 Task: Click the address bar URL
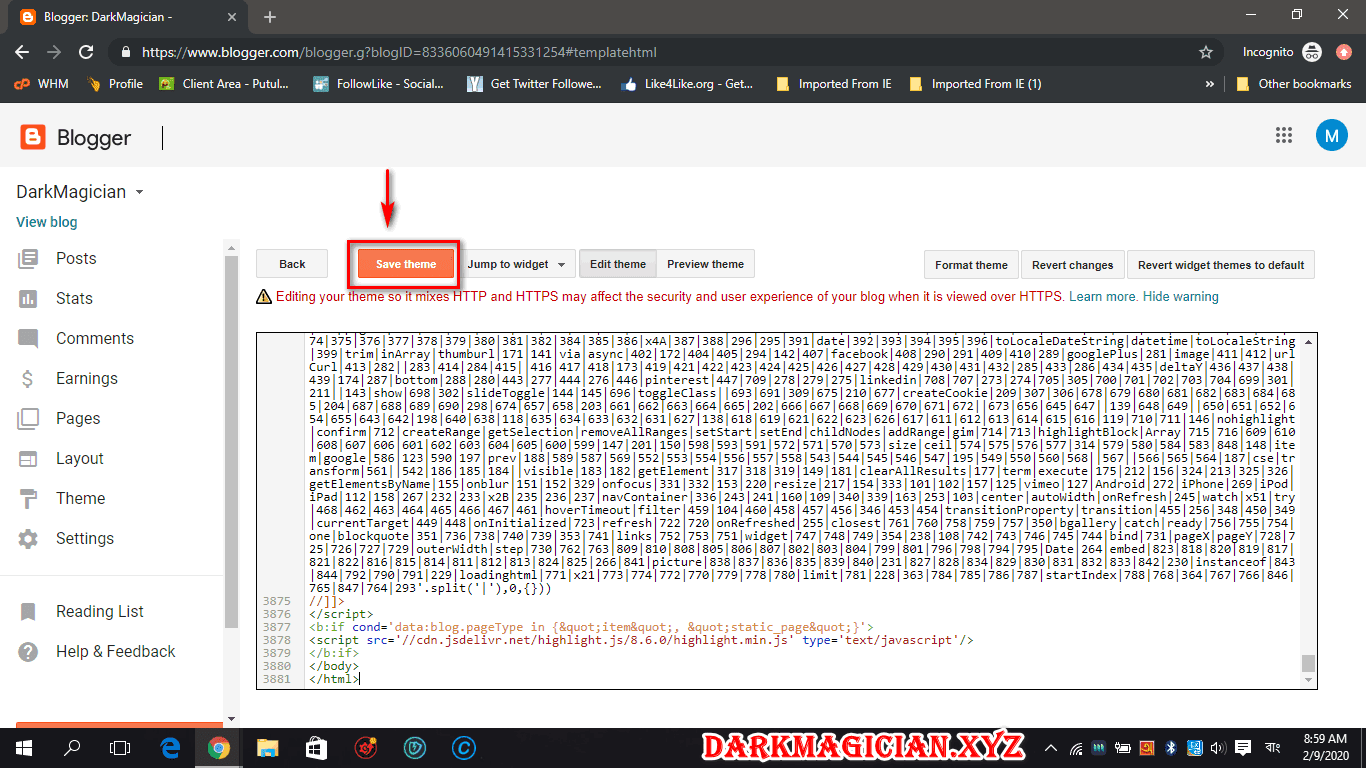coord(399,52)
